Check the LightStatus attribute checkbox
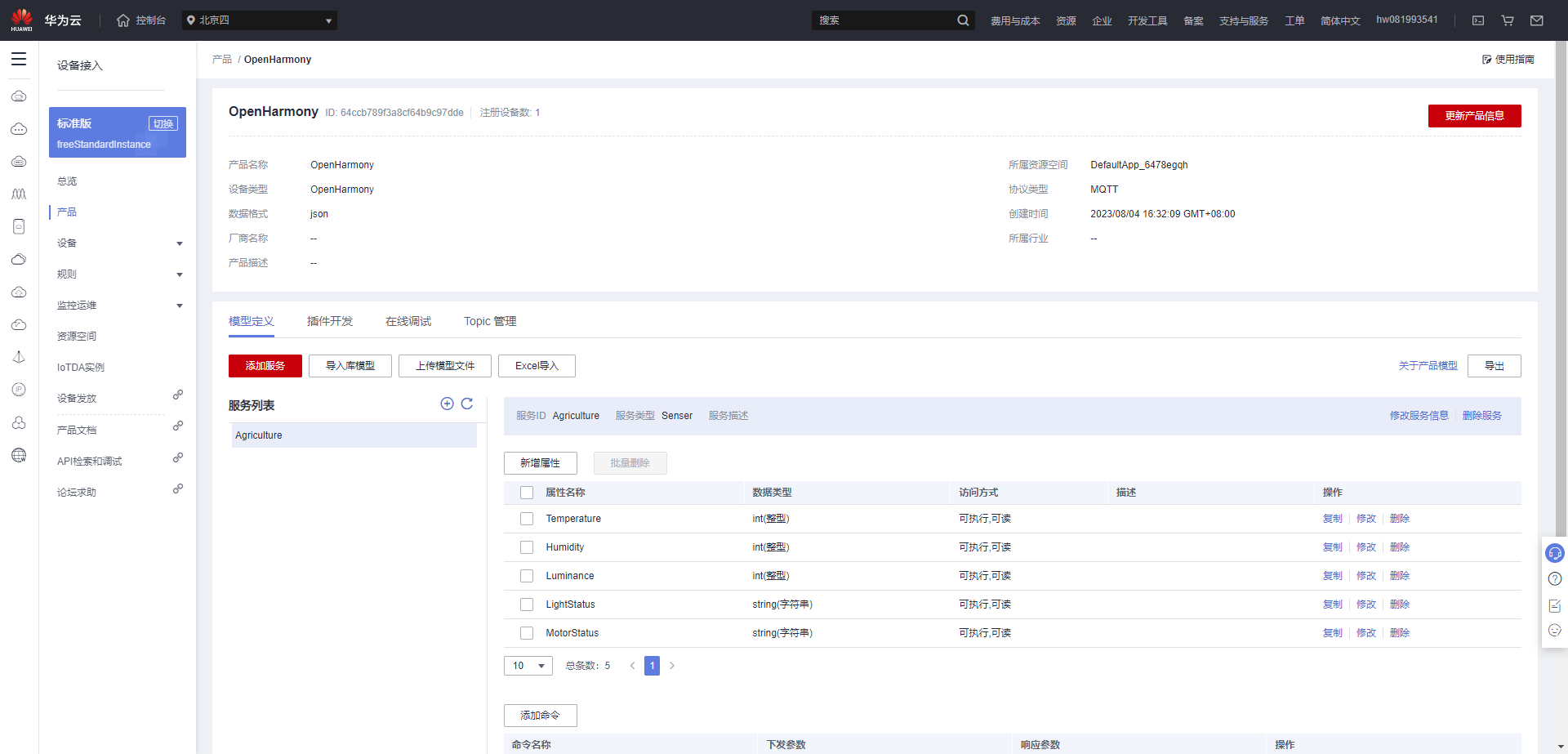The image size is (1568, 754). pos(527,605)
